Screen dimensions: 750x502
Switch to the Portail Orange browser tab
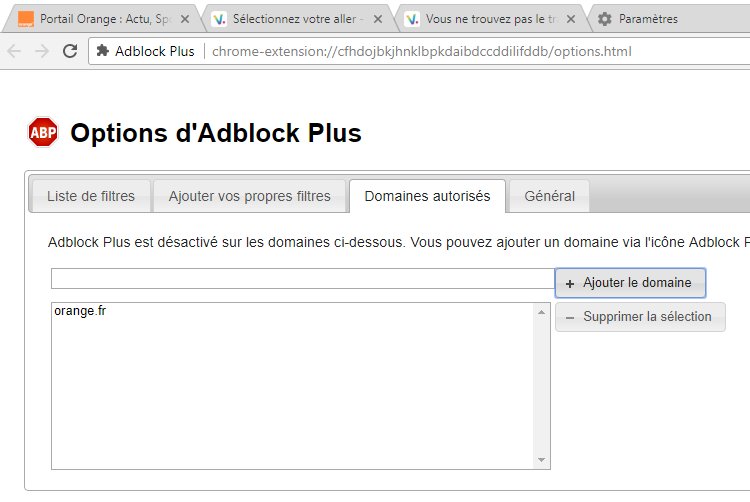[100, 19]
